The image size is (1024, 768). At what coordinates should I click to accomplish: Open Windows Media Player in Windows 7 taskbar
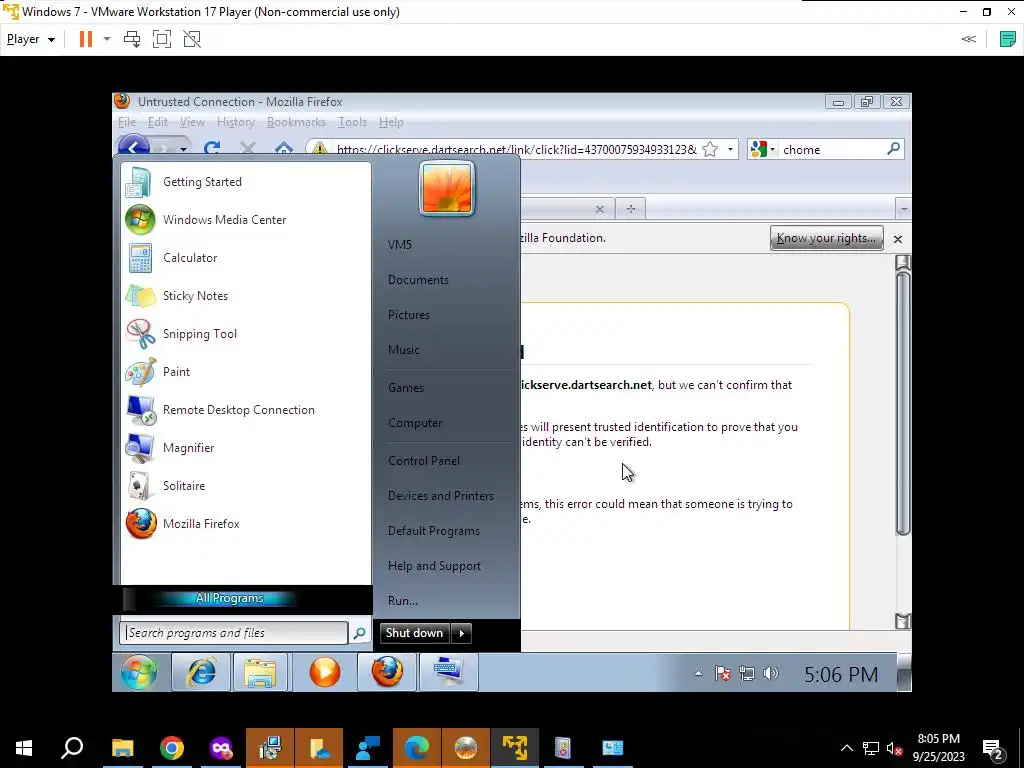(x=325, y=672)
